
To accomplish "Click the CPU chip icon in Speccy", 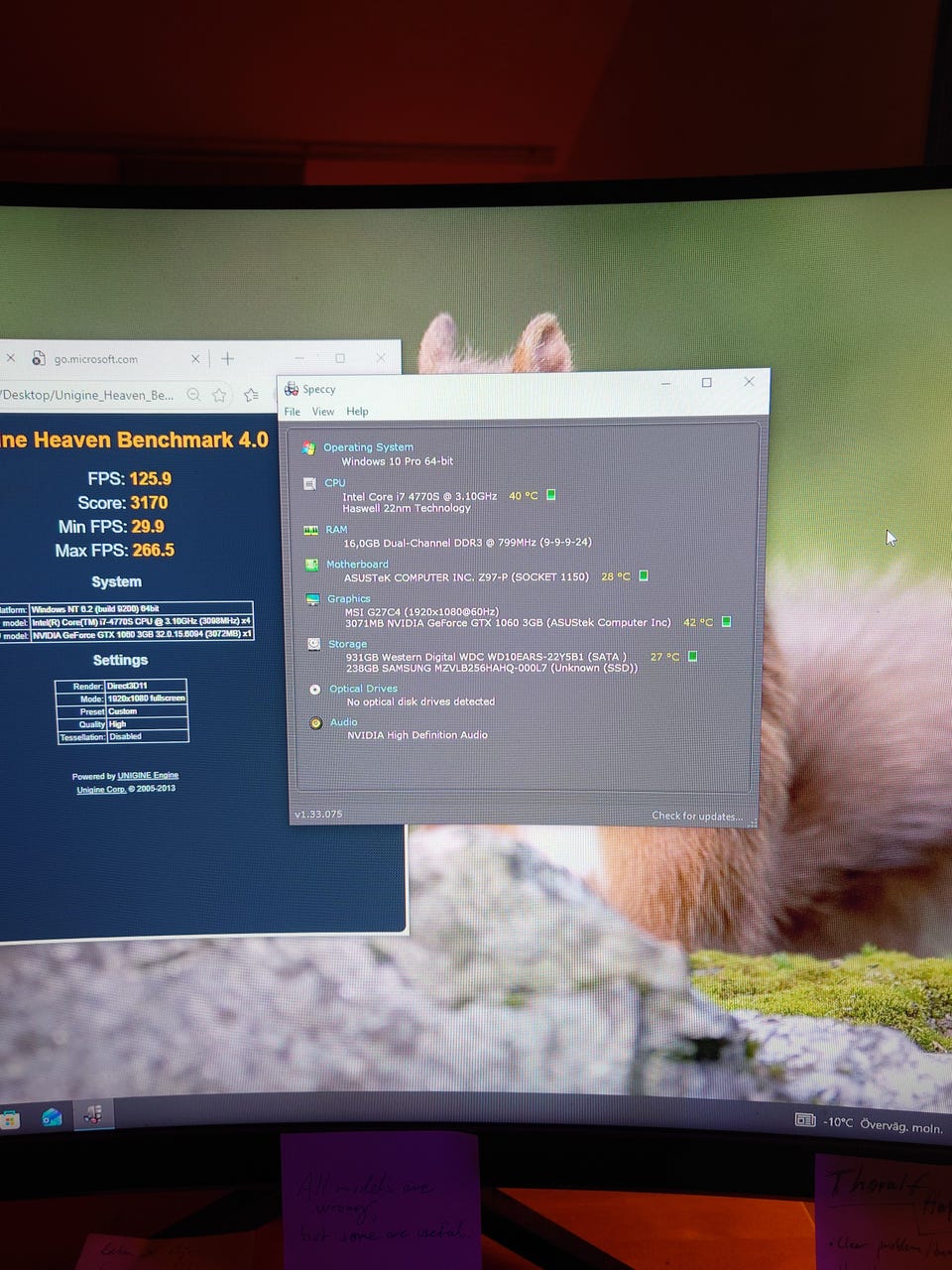I will tap(309, 484).
